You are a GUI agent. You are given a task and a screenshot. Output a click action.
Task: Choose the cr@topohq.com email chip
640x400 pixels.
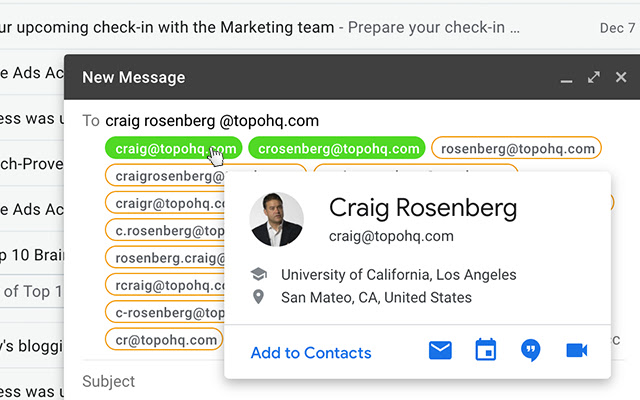[161, 340]
